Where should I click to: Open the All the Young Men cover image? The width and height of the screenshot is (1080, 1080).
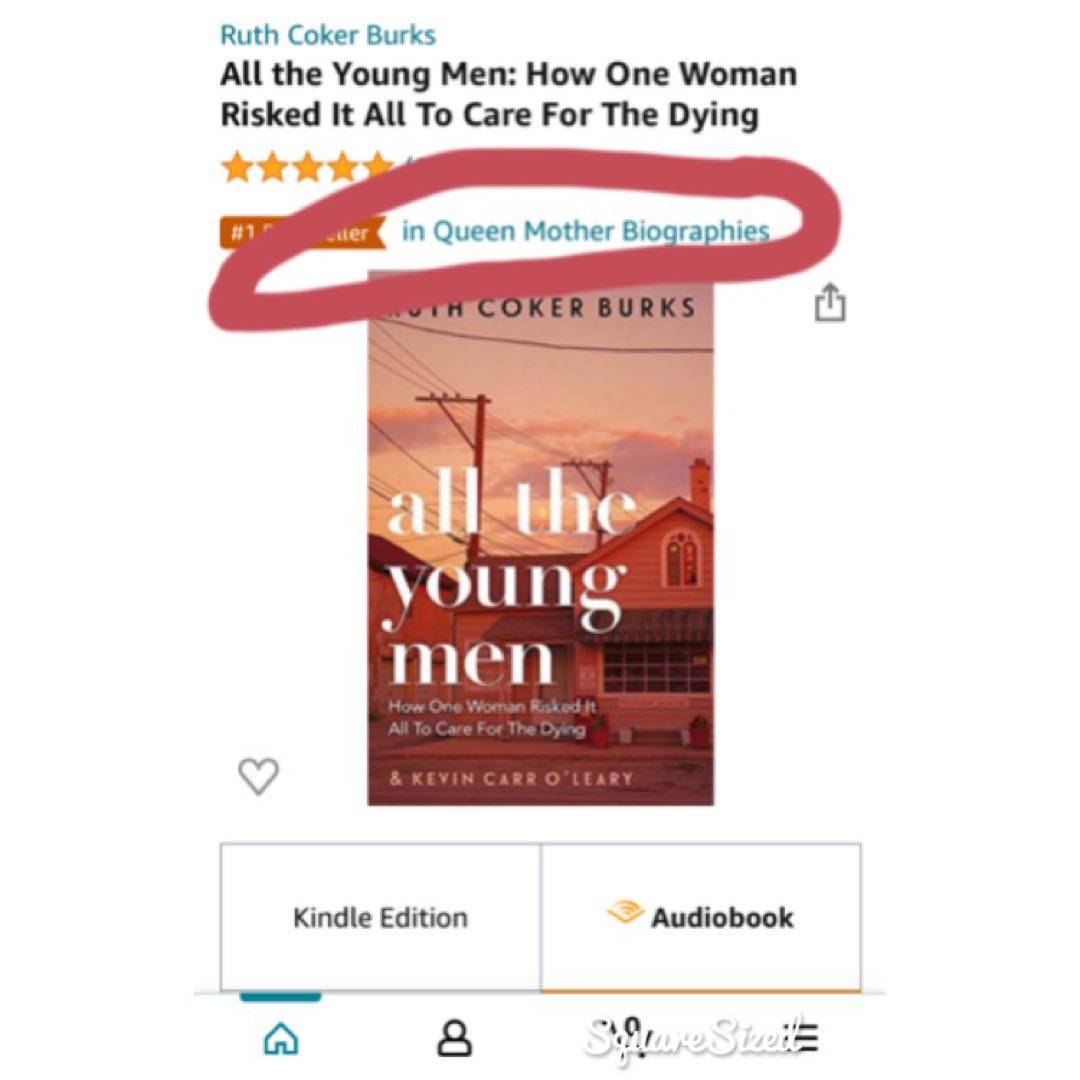pos(541,539)
